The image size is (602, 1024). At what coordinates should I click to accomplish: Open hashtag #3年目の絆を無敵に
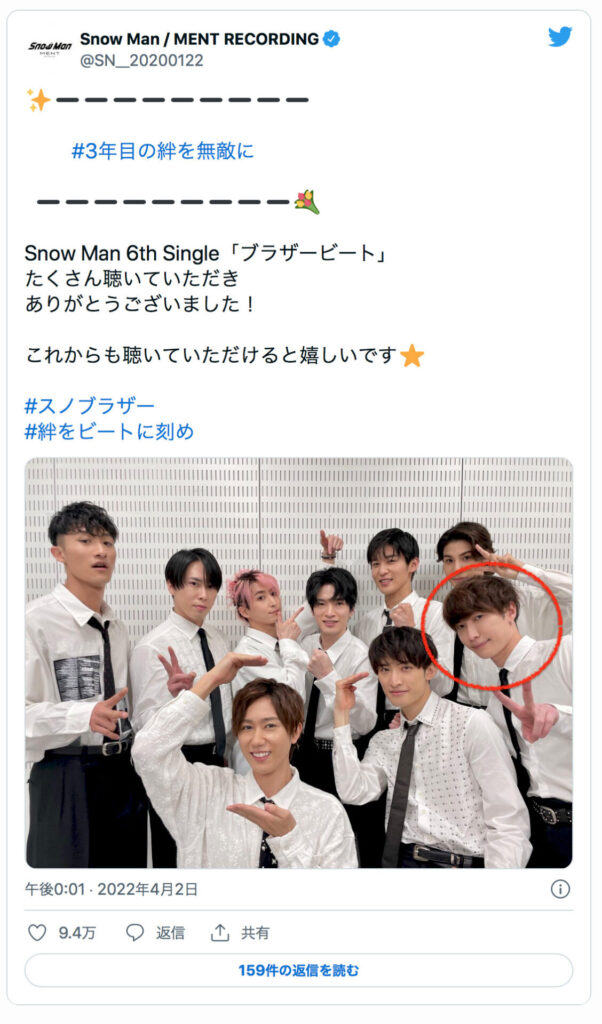click(x=163, y=152)
